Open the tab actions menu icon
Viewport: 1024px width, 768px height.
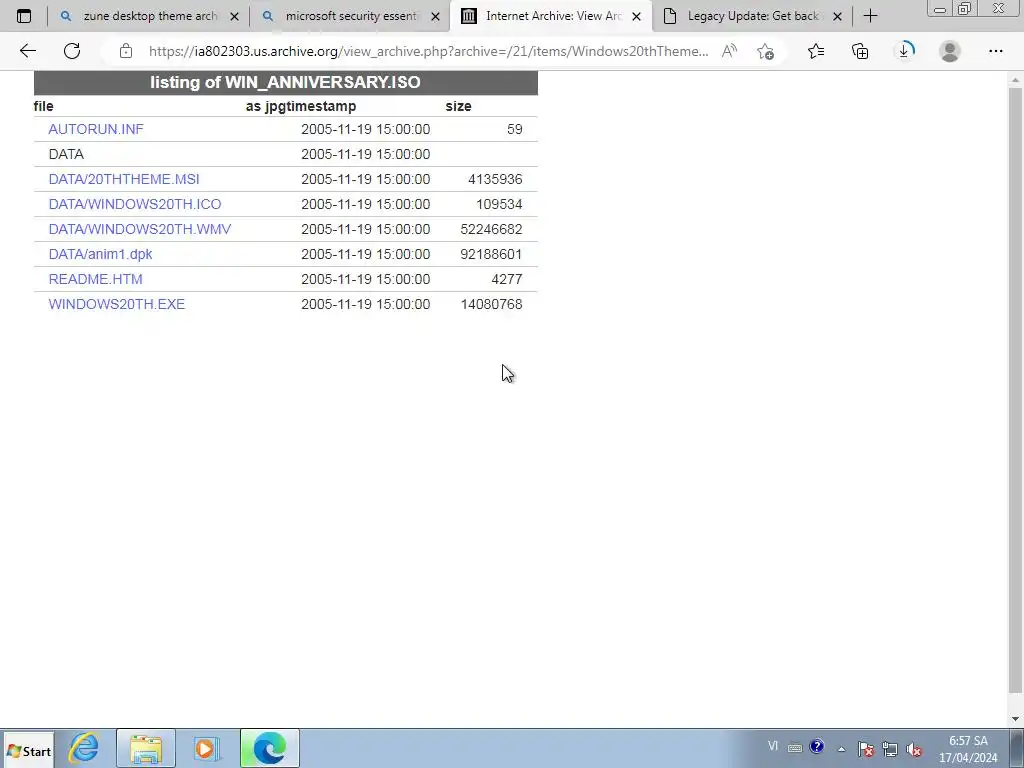24,16
